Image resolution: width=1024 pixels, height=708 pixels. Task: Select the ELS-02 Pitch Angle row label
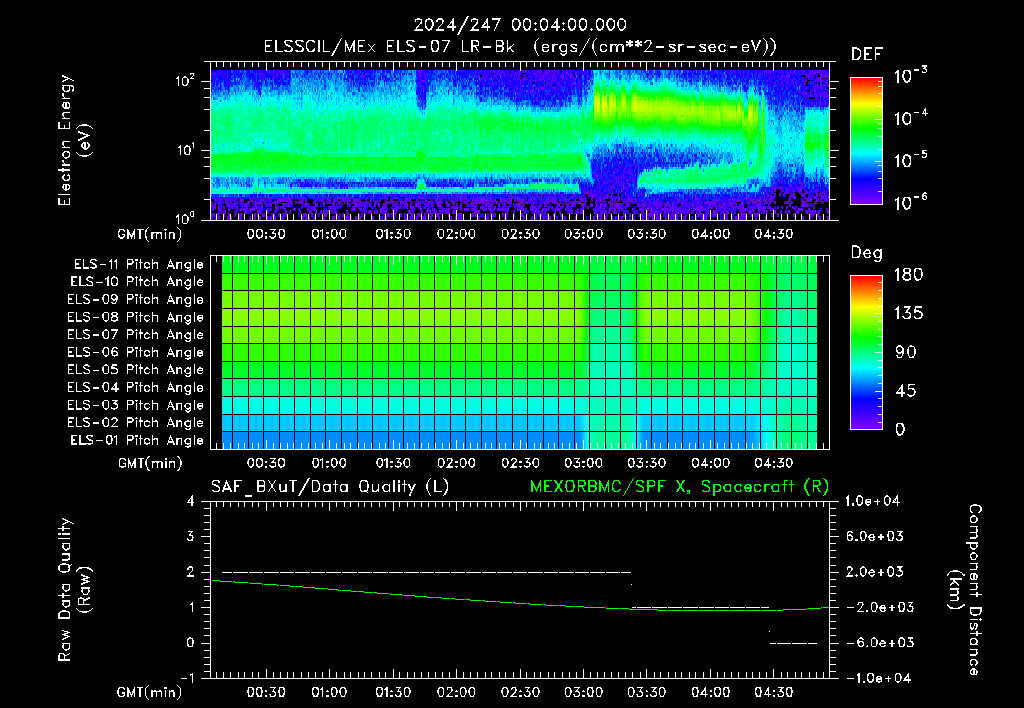click(x=135, y=423)
